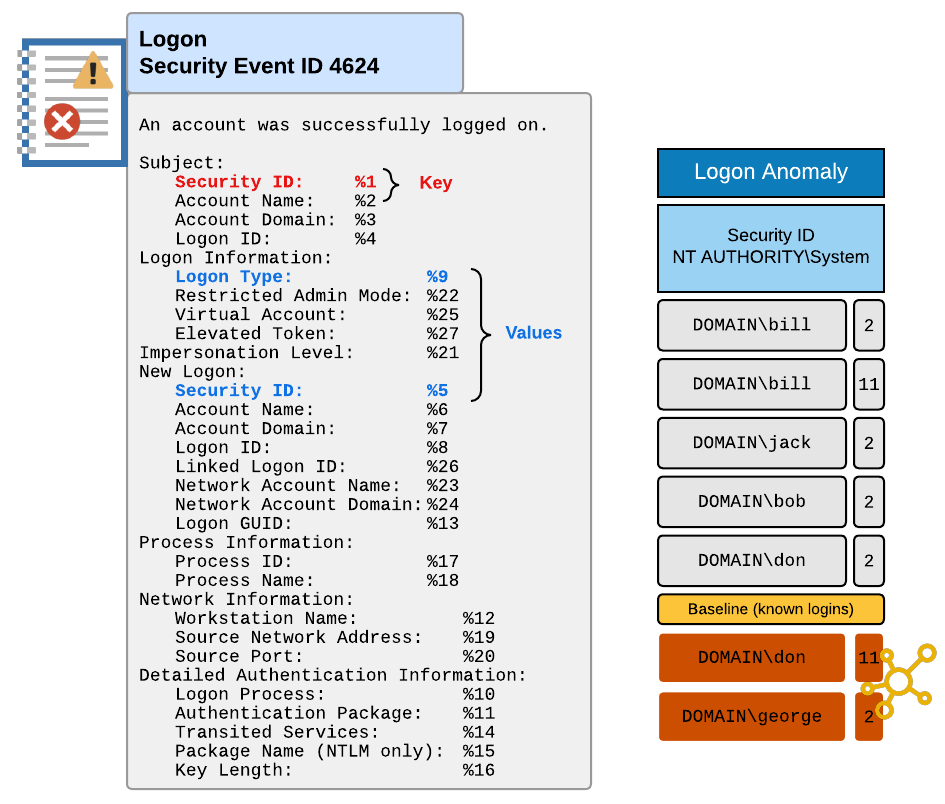Click "Linked Logon ID:" line
The height and width of the screenshot is (804, 945).
(x=317, y=466)
